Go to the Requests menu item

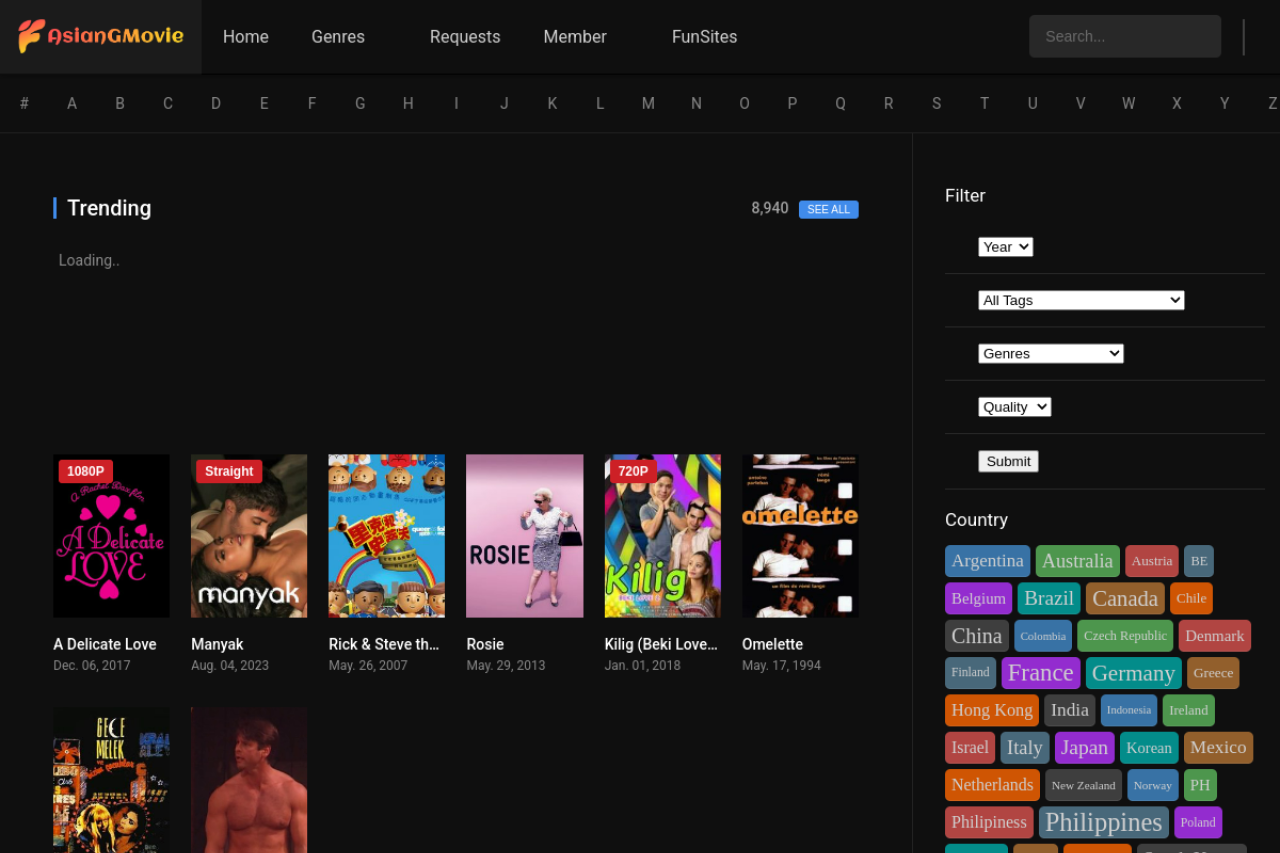[x=465, y=37]
